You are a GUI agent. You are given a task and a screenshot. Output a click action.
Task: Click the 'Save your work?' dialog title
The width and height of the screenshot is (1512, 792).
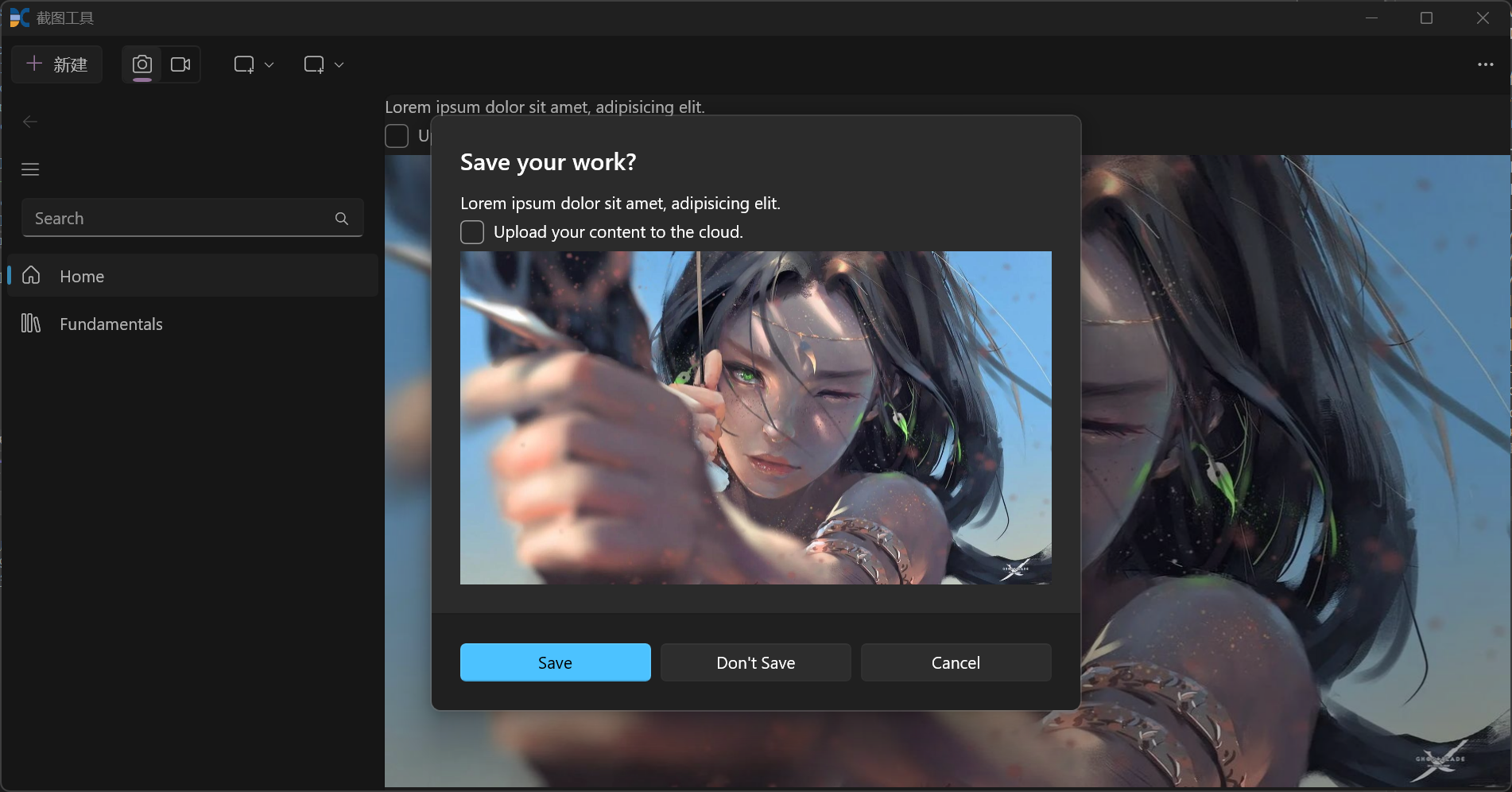pyautogui.click(x=548, y=162)
